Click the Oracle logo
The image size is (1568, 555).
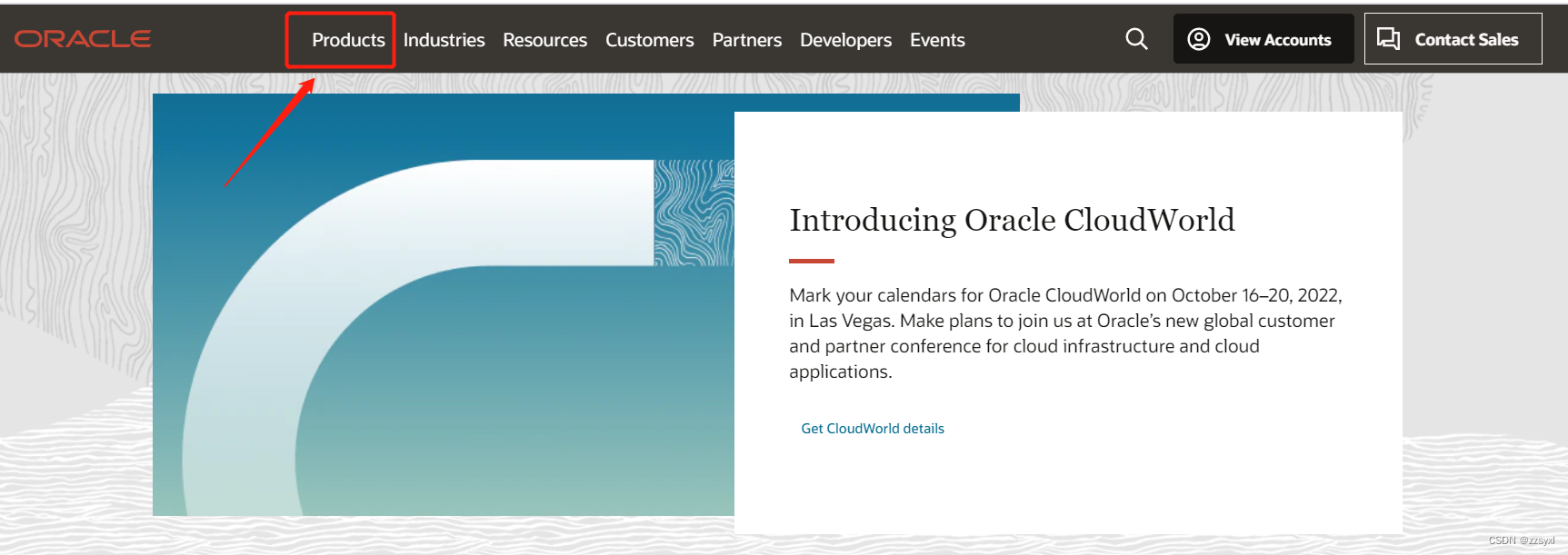tap(83, 39)
